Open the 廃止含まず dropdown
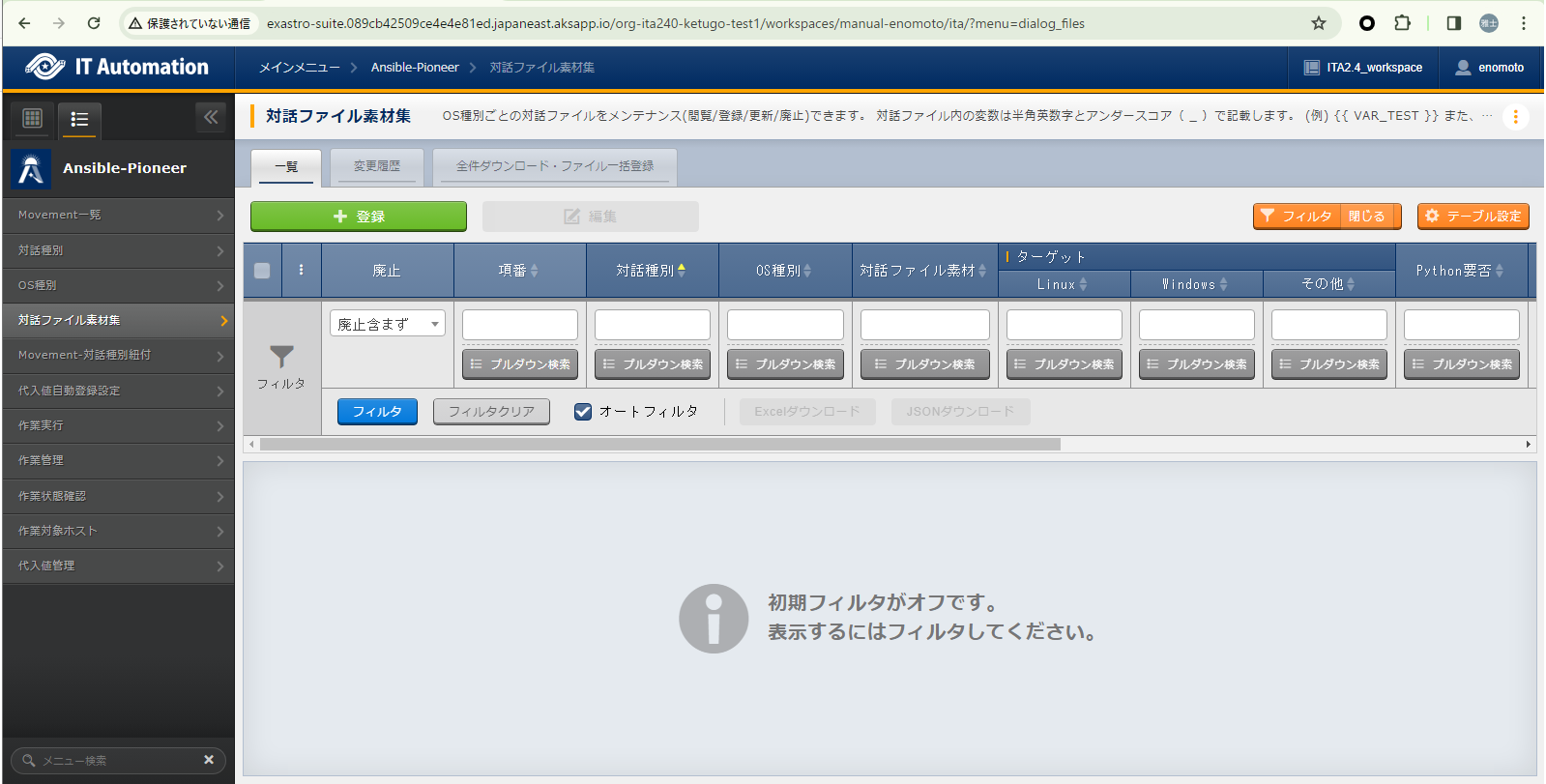This screenshot has height=784, width=1546. (x=387, y=324)
